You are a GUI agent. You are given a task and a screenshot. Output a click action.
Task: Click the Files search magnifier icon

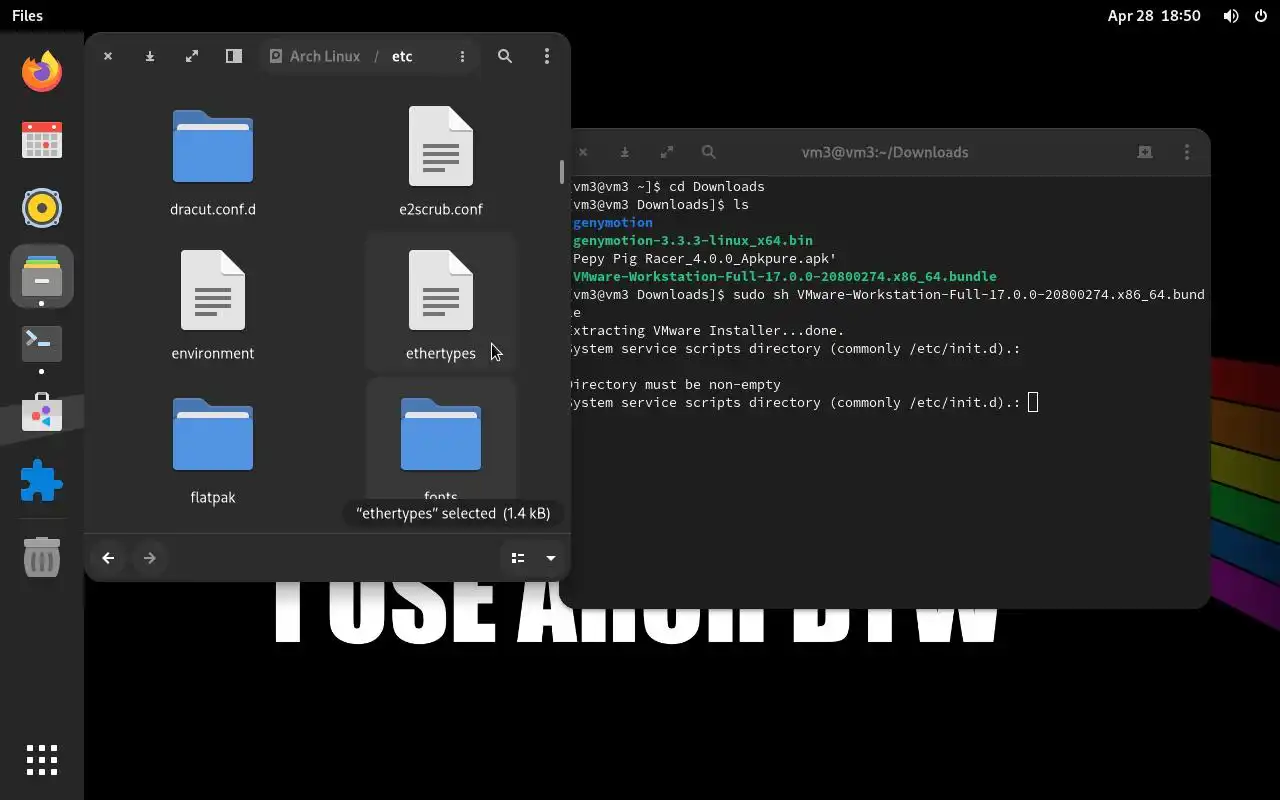point(505,56)
